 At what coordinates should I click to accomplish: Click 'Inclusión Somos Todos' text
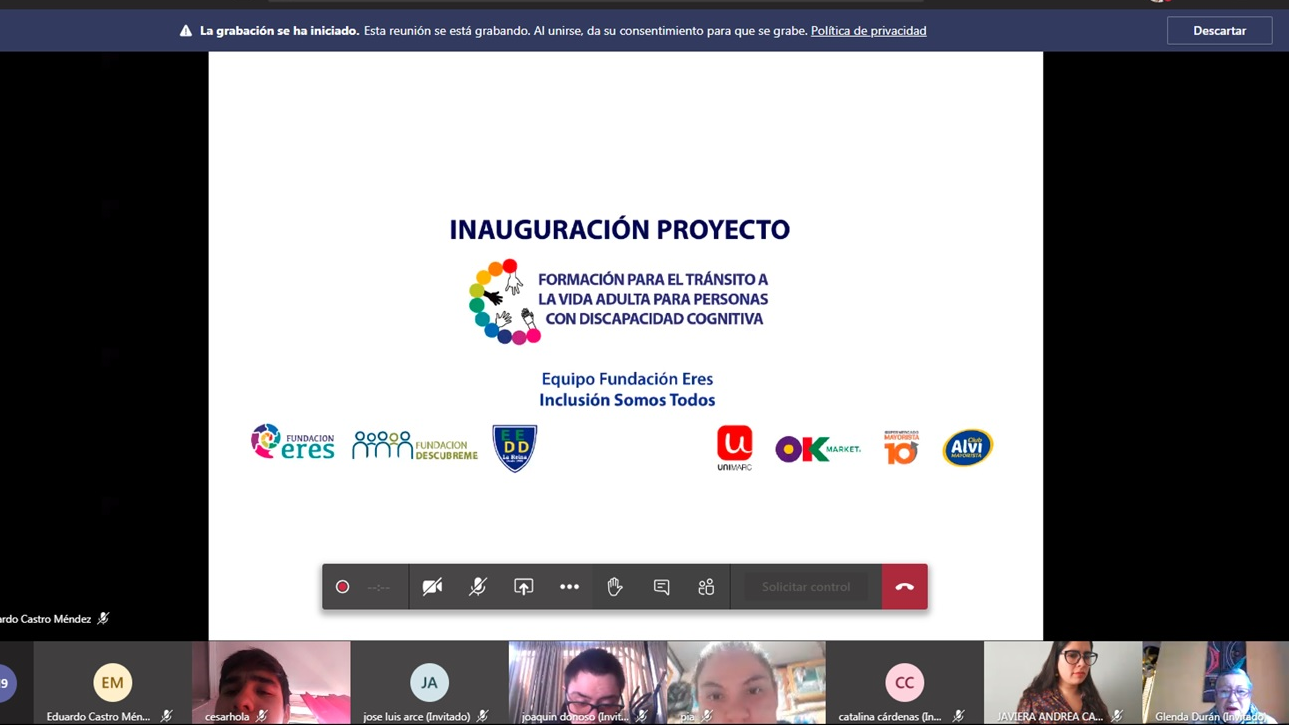627,400
